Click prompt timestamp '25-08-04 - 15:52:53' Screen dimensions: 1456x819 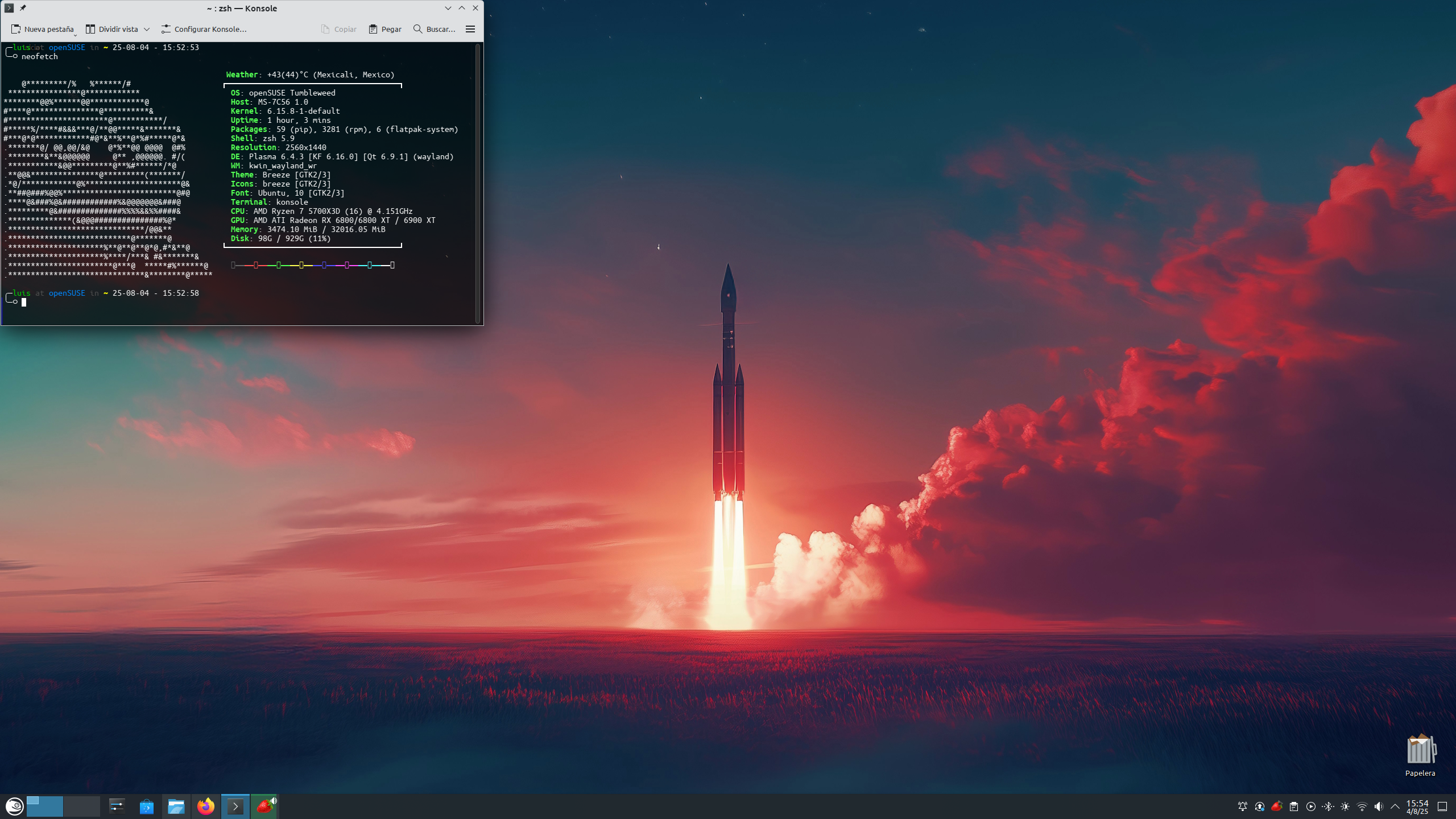tap(156, 47)
